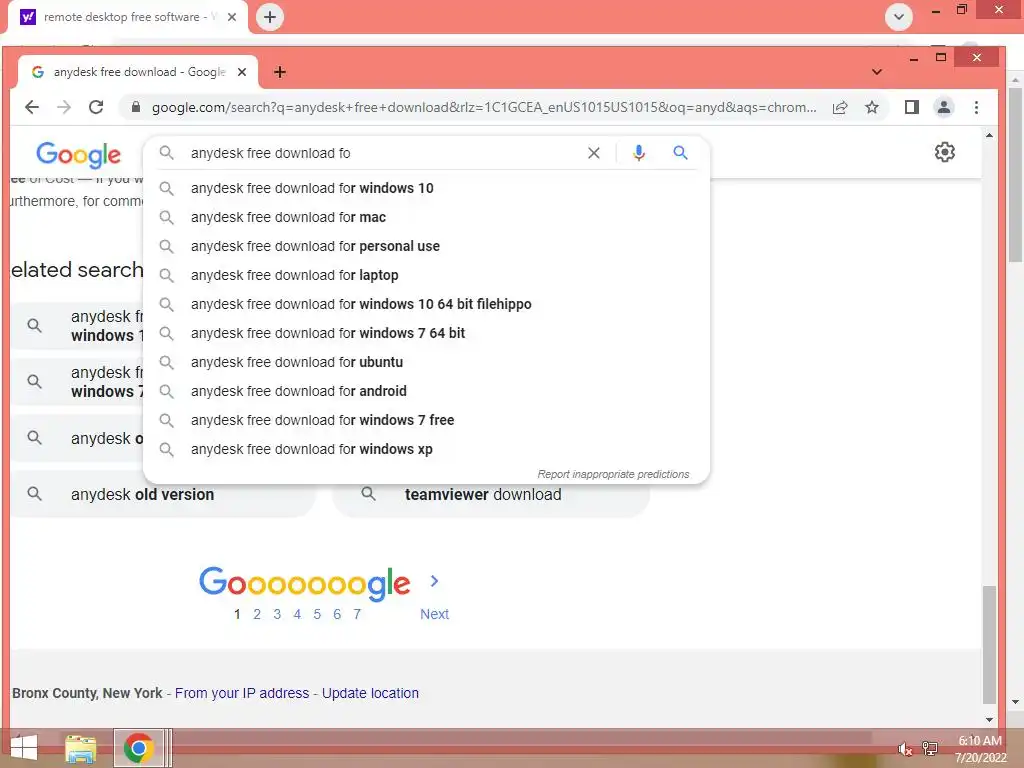Viewport: 1024px width, 768px height.
Task: Click the Chrome forward arrow button
Action: click(x=64, y=107)
